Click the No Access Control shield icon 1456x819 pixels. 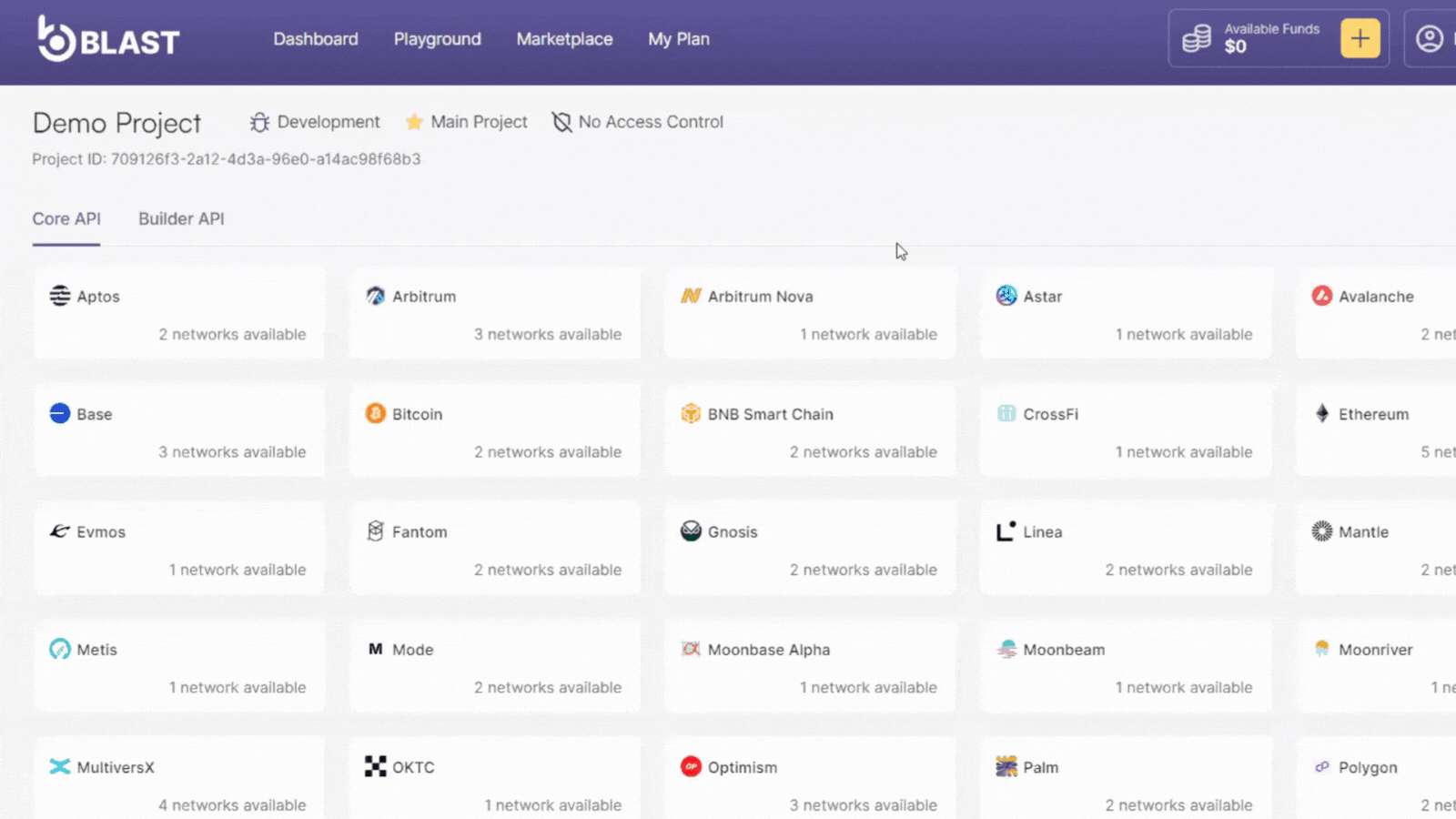pos(562,122)
